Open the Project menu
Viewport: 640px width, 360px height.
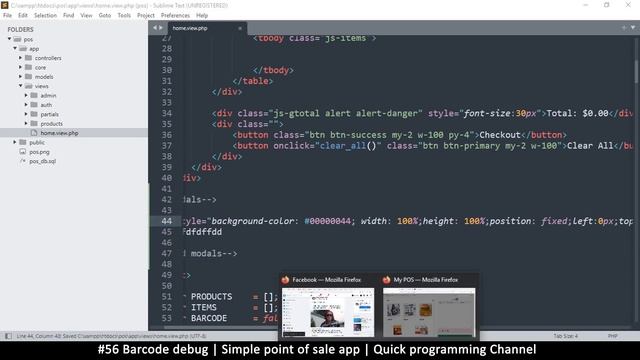tap(146, 15)
